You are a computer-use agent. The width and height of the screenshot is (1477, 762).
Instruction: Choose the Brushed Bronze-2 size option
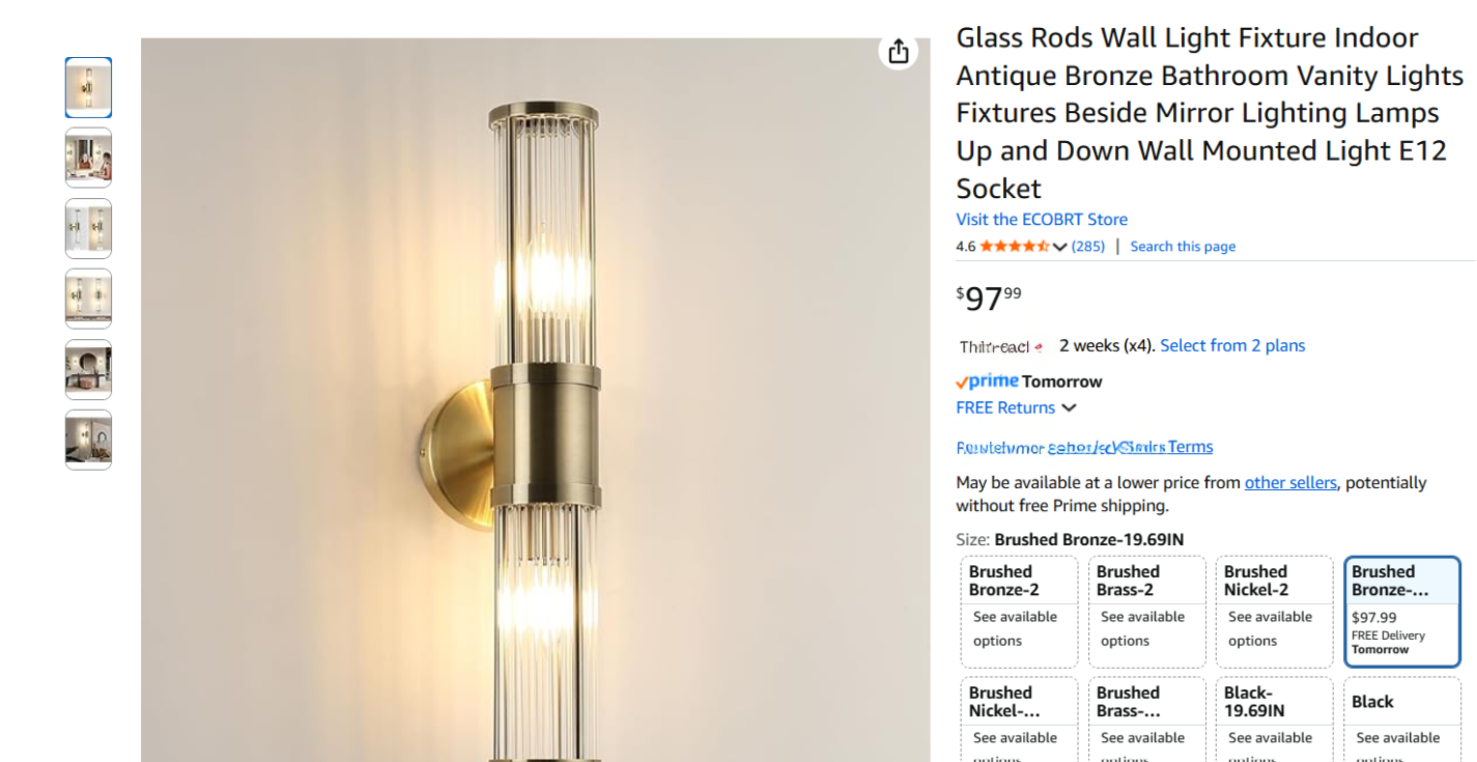(x=1019, y=611)
